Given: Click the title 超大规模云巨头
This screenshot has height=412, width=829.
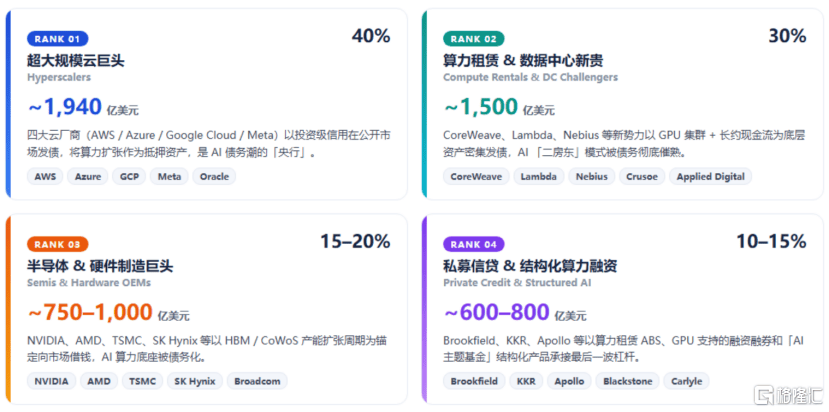Looking at the screenshot, I should click(x=76, y=60).
